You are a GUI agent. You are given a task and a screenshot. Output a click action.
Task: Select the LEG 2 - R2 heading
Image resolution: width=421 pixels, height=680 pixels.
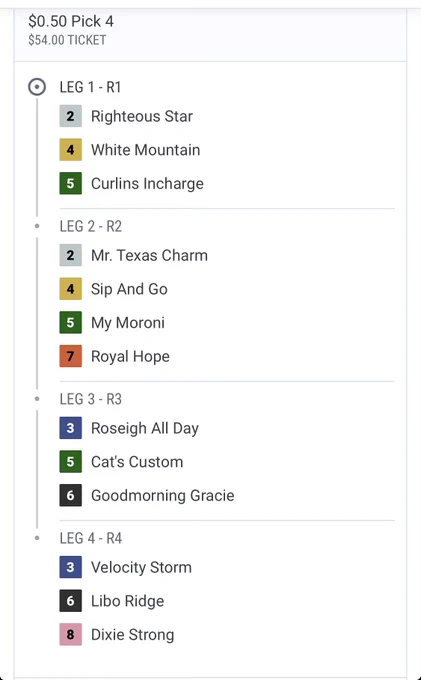91,226
